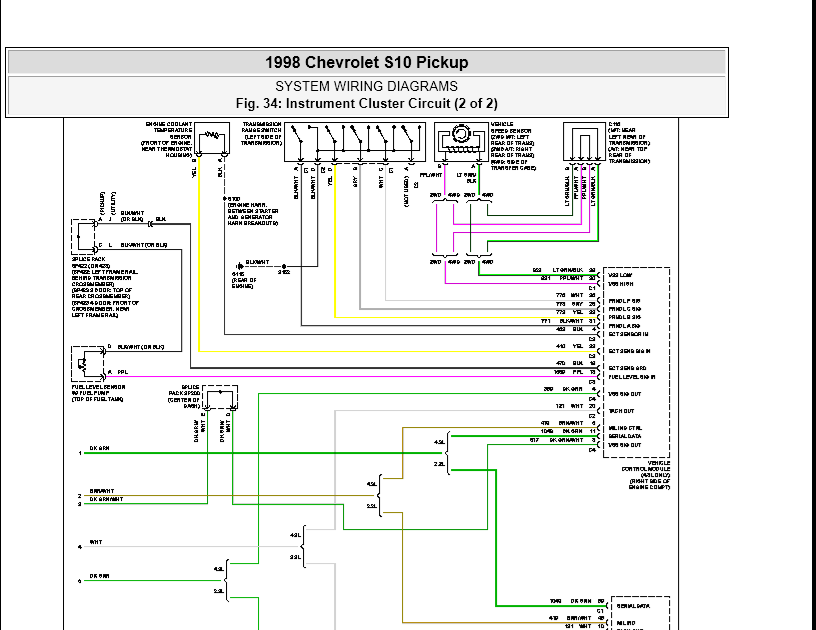Click the "MIL IND CTRL" pin label
Viewport: 816px width, 630px height.
point(625,428)
